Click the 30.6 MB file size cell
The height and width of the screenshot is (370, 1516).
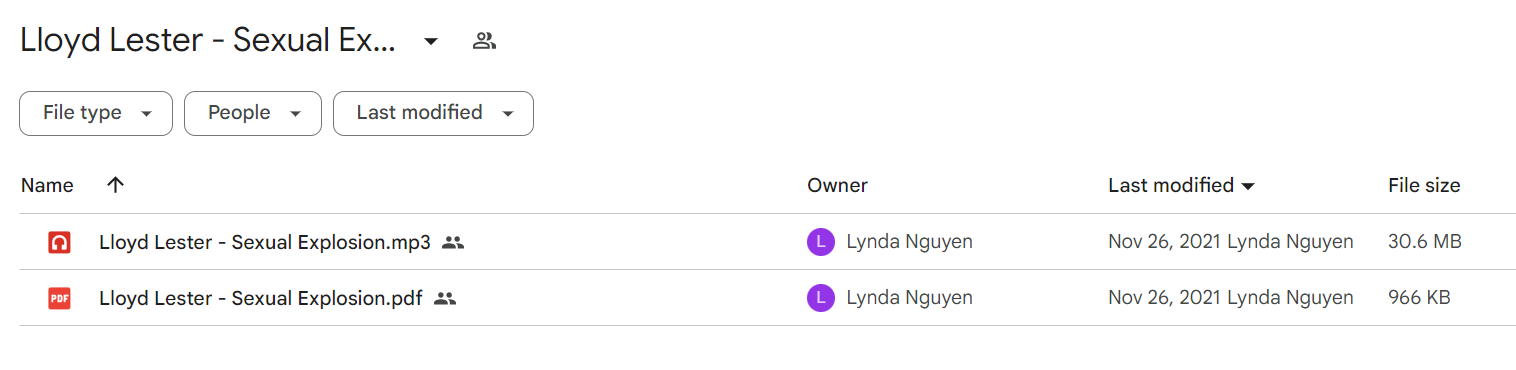pyautogui.click(x=1425, y=242)
